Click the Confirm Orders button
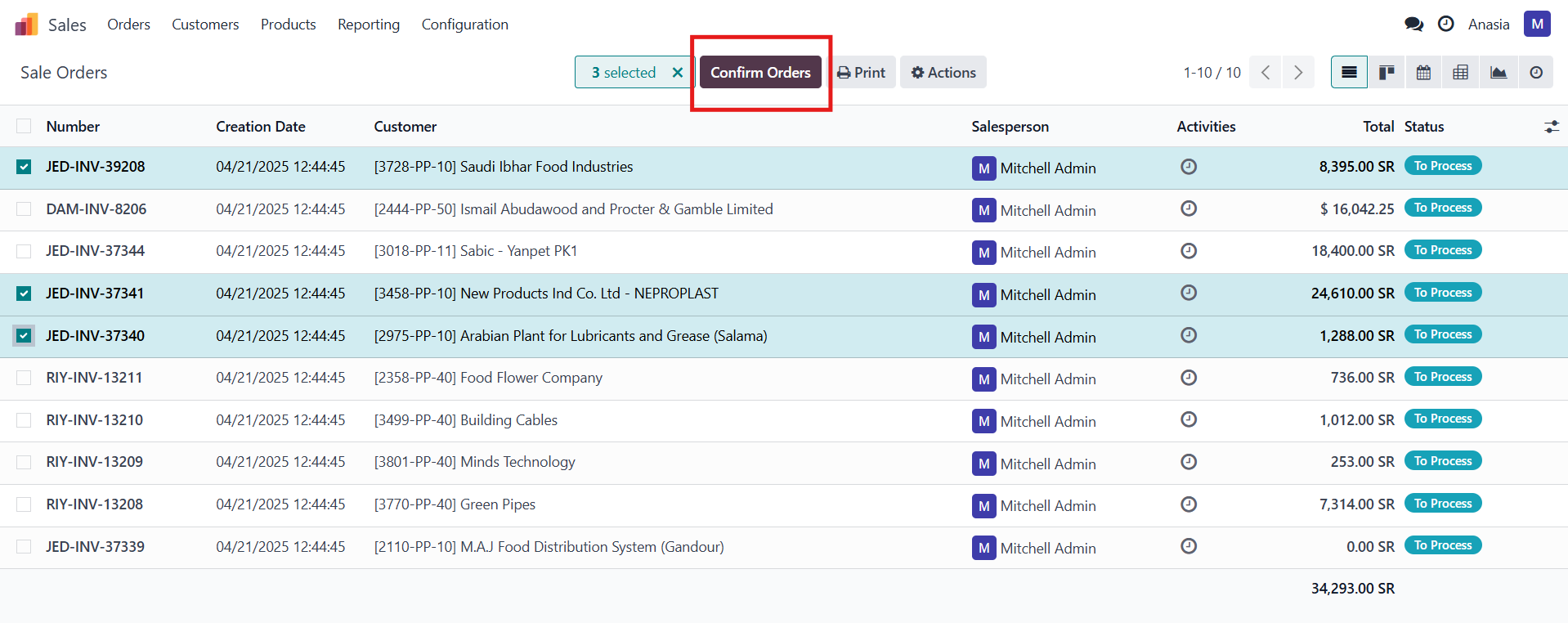This screenshot has height=623, width=1568. (x=760, y=73)
